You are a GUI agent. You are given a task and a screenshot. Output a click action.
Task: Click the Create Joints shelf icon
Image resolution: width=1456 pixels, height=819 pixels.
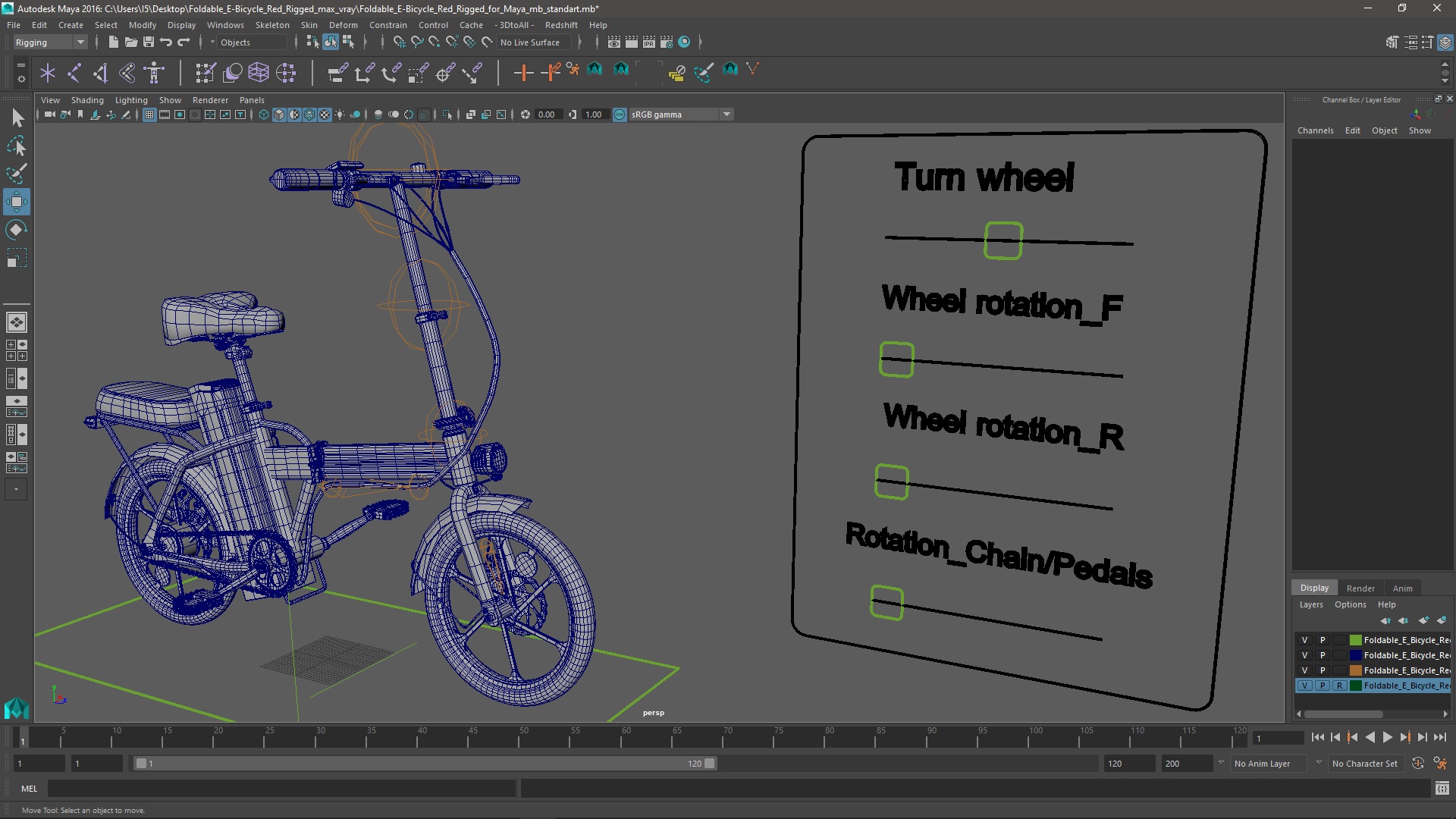[x=74, y=73]
